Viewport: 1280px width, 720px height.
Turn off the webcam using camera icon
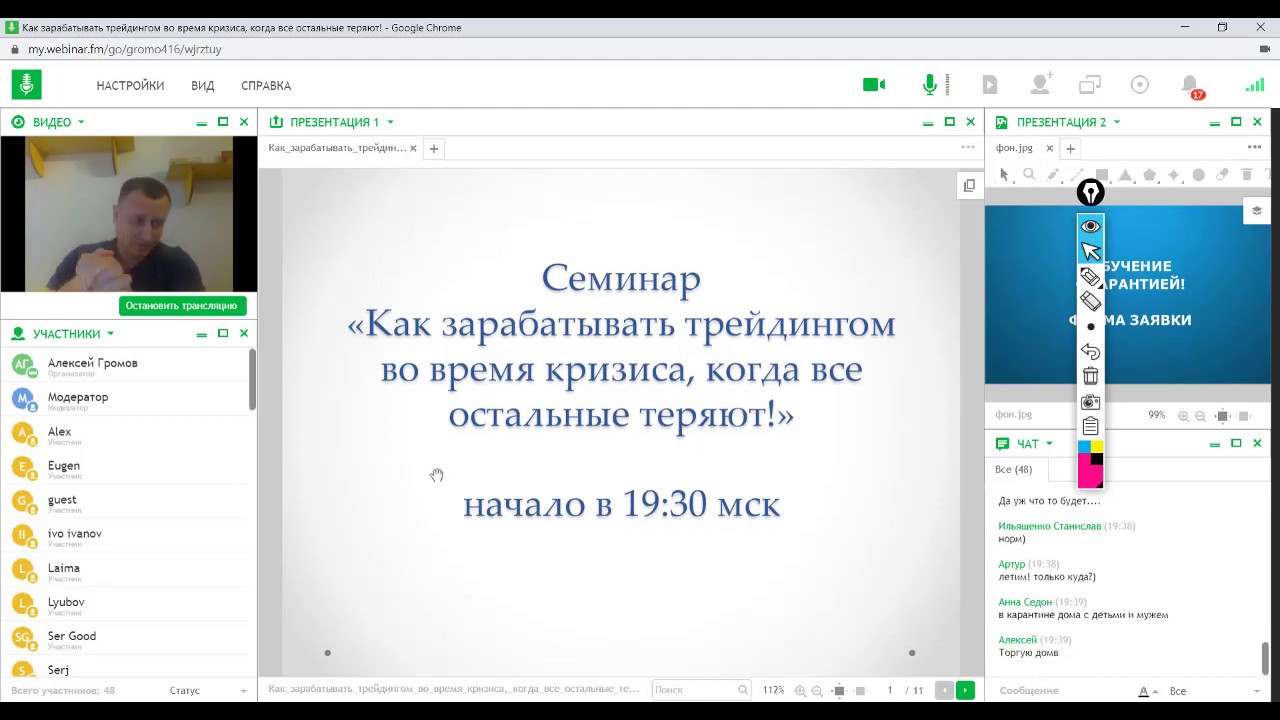[874, 85]
